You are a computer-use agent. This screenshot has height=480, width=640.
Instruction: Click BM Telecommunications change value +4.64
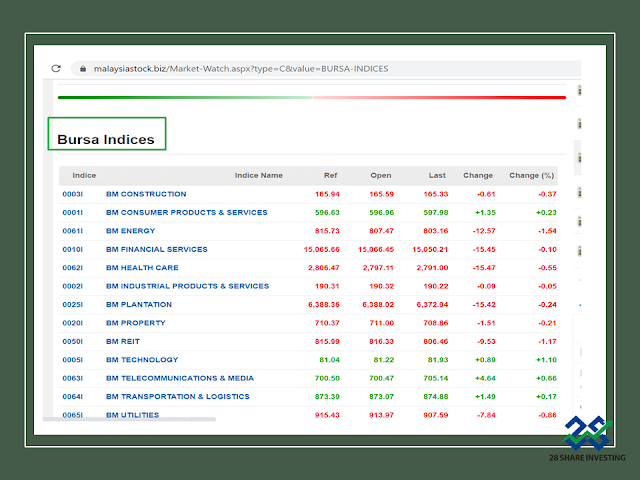coord(485,378)
